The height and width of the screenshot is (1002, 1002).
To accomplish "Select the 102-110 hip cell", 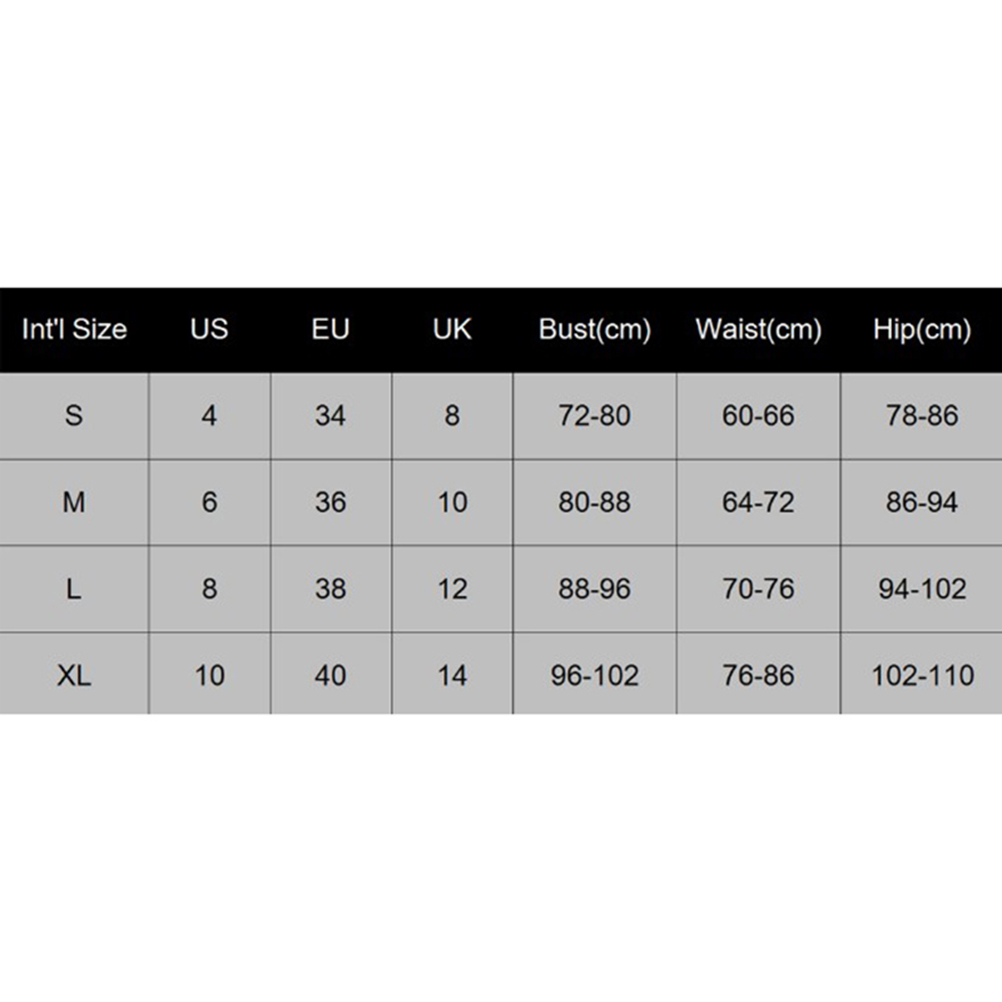I will tap(922, 675).
